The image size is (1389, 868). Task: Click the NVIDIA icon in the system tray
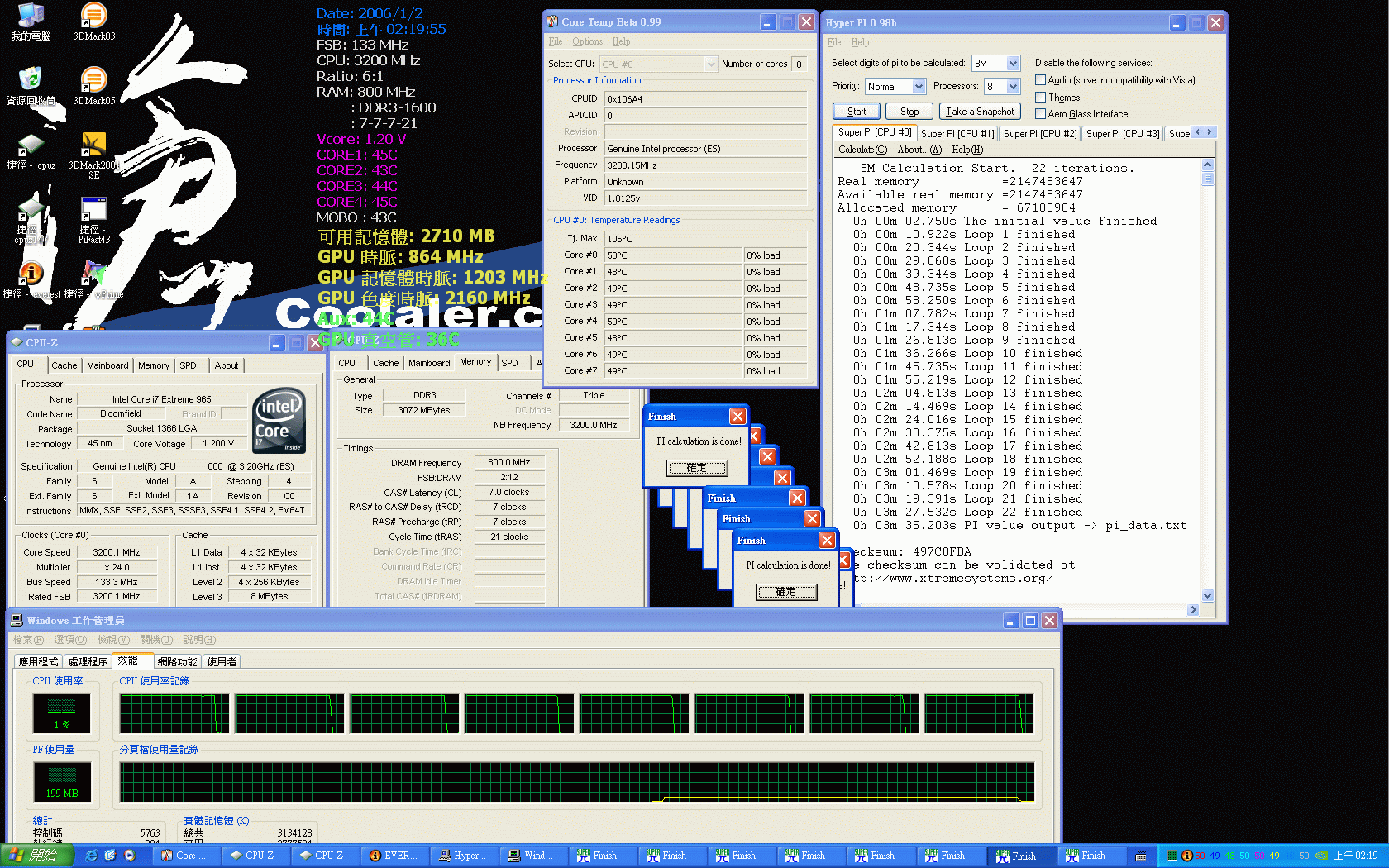[x=1321, y=856]
